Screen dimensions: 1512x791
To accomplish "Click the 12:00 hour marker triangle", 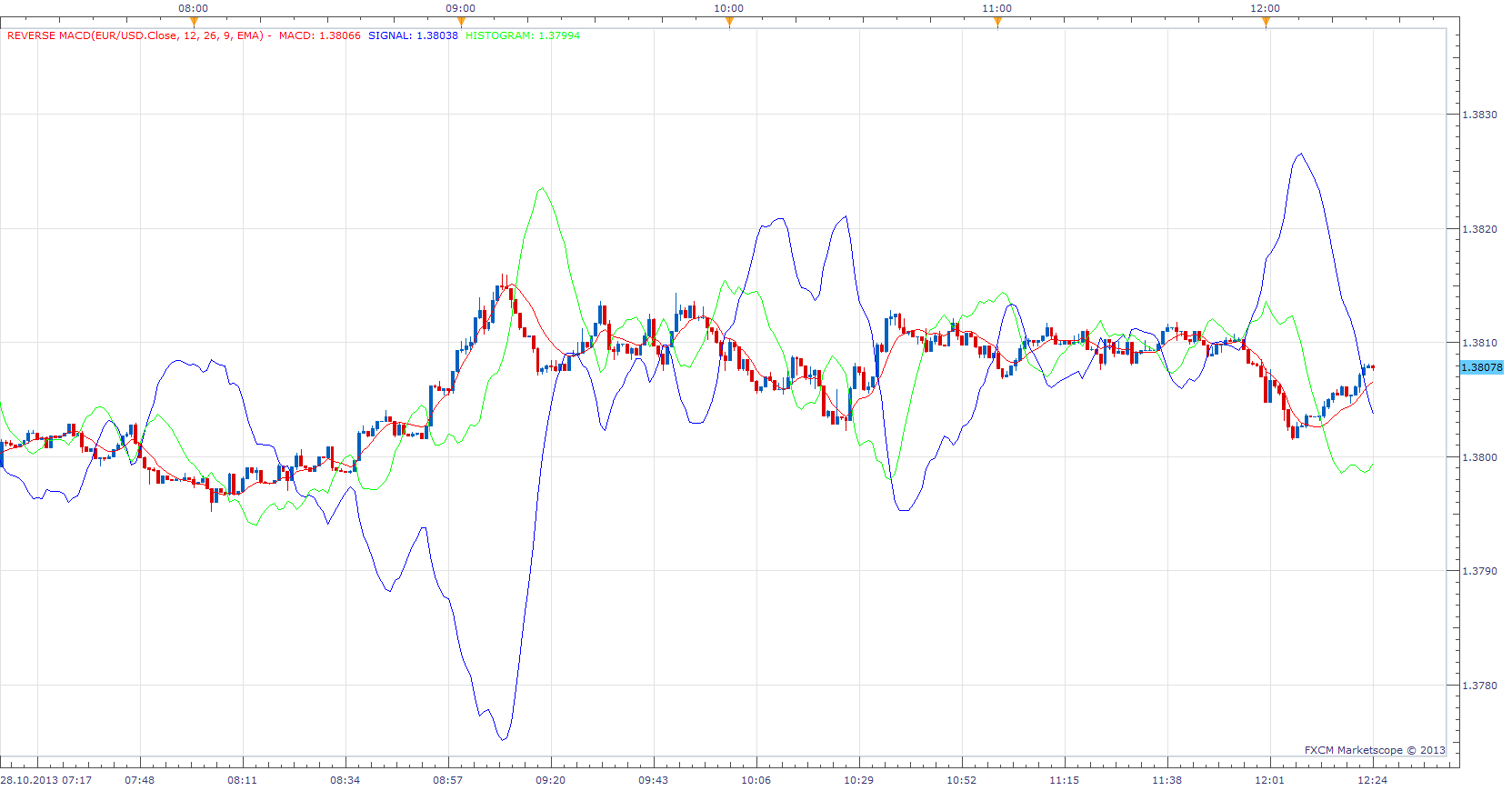I will pos(1266,22).
